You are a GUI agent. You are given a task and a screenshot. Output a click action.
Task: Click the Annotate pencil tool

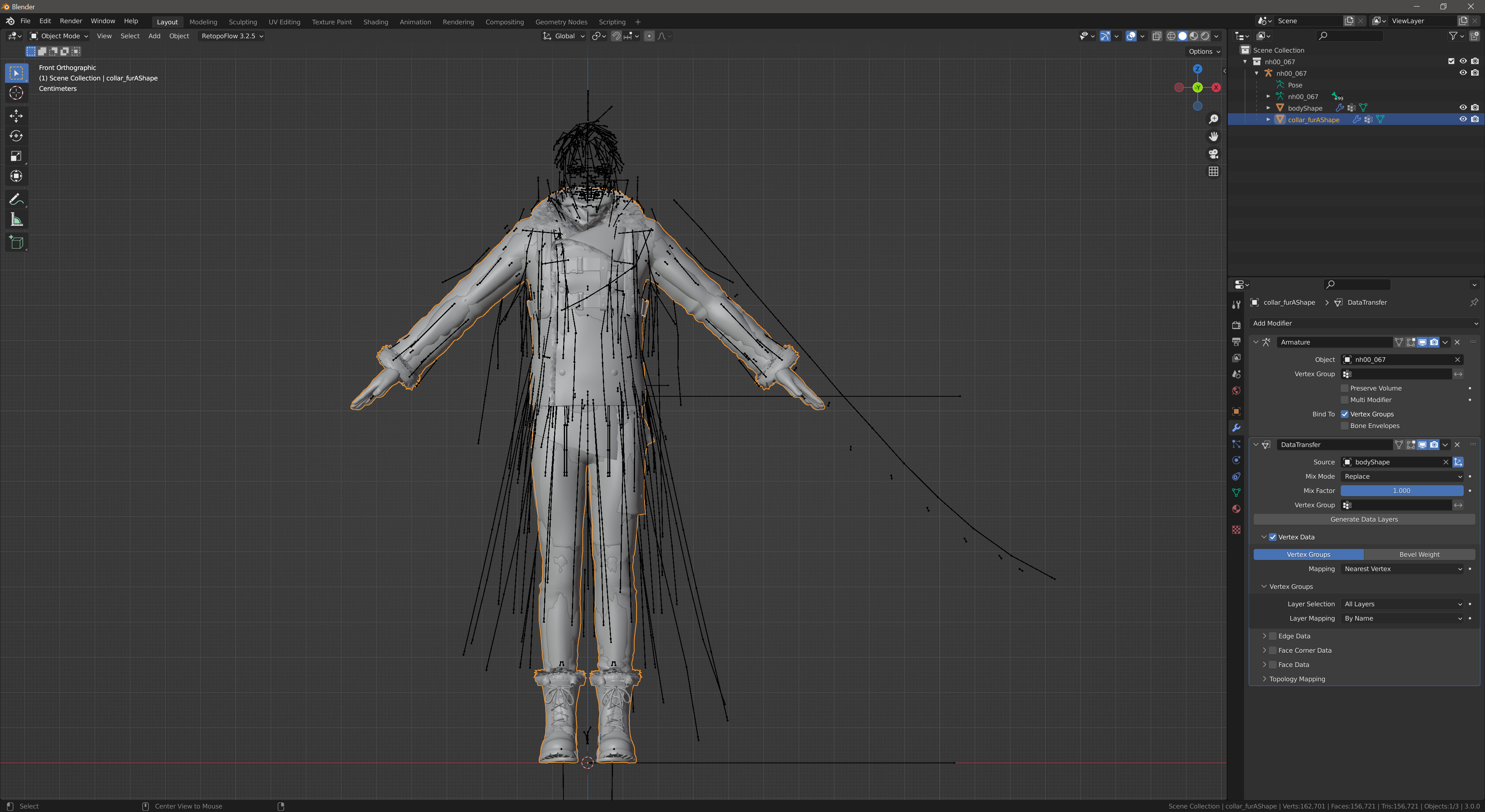click(x=16, y=200)
